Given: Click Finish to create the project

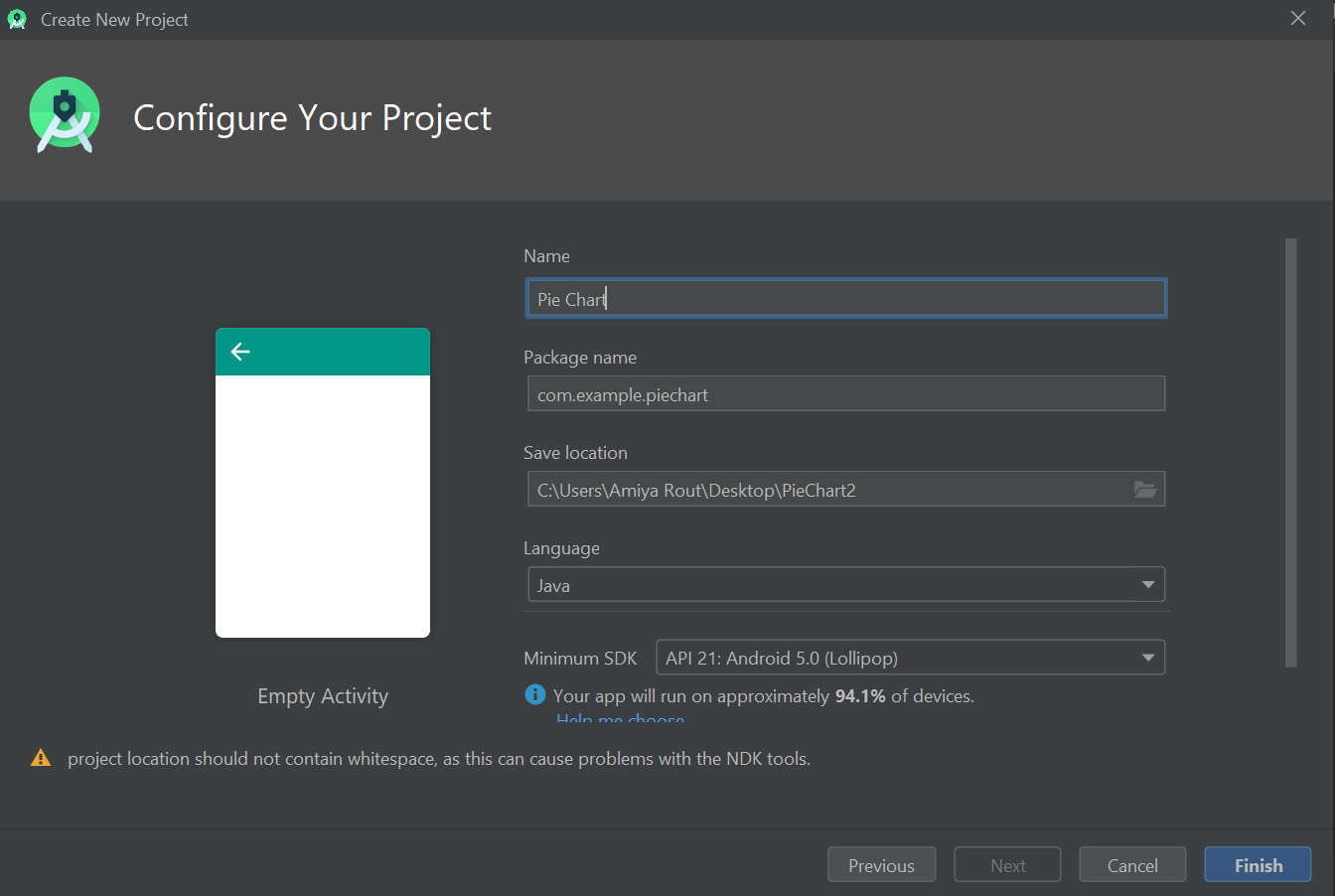Looking at the screenshot, I should (x=1258, y=865).
